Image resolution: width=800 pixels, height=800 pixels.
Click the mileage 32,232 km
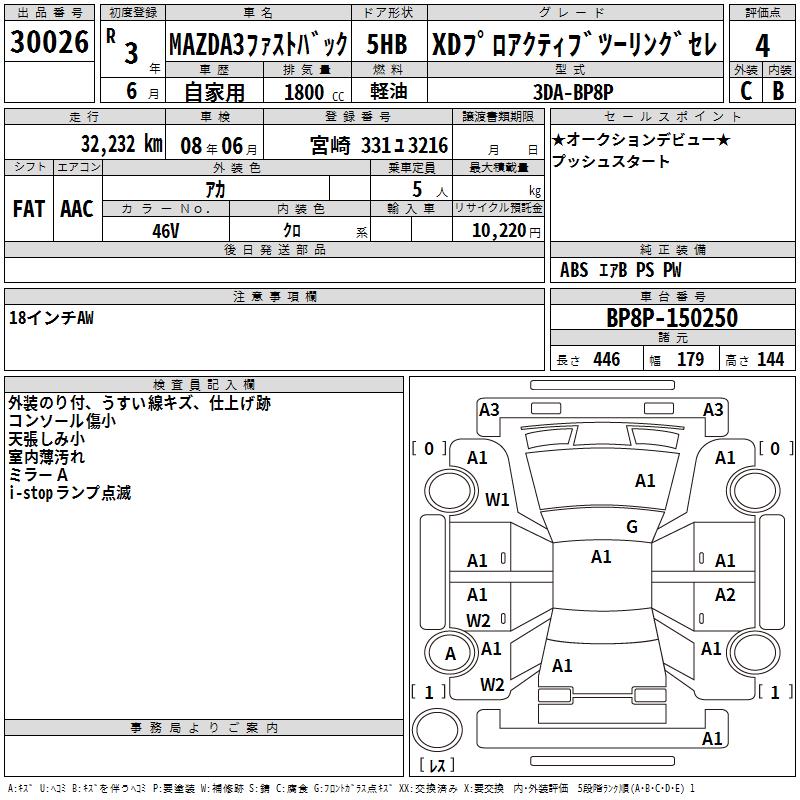pos(121,144)
